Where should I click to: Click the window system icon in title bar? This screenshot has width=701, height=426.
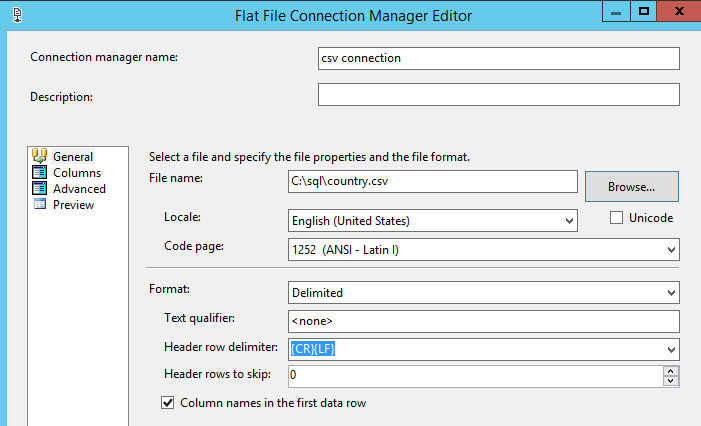[x=12, y=15]
